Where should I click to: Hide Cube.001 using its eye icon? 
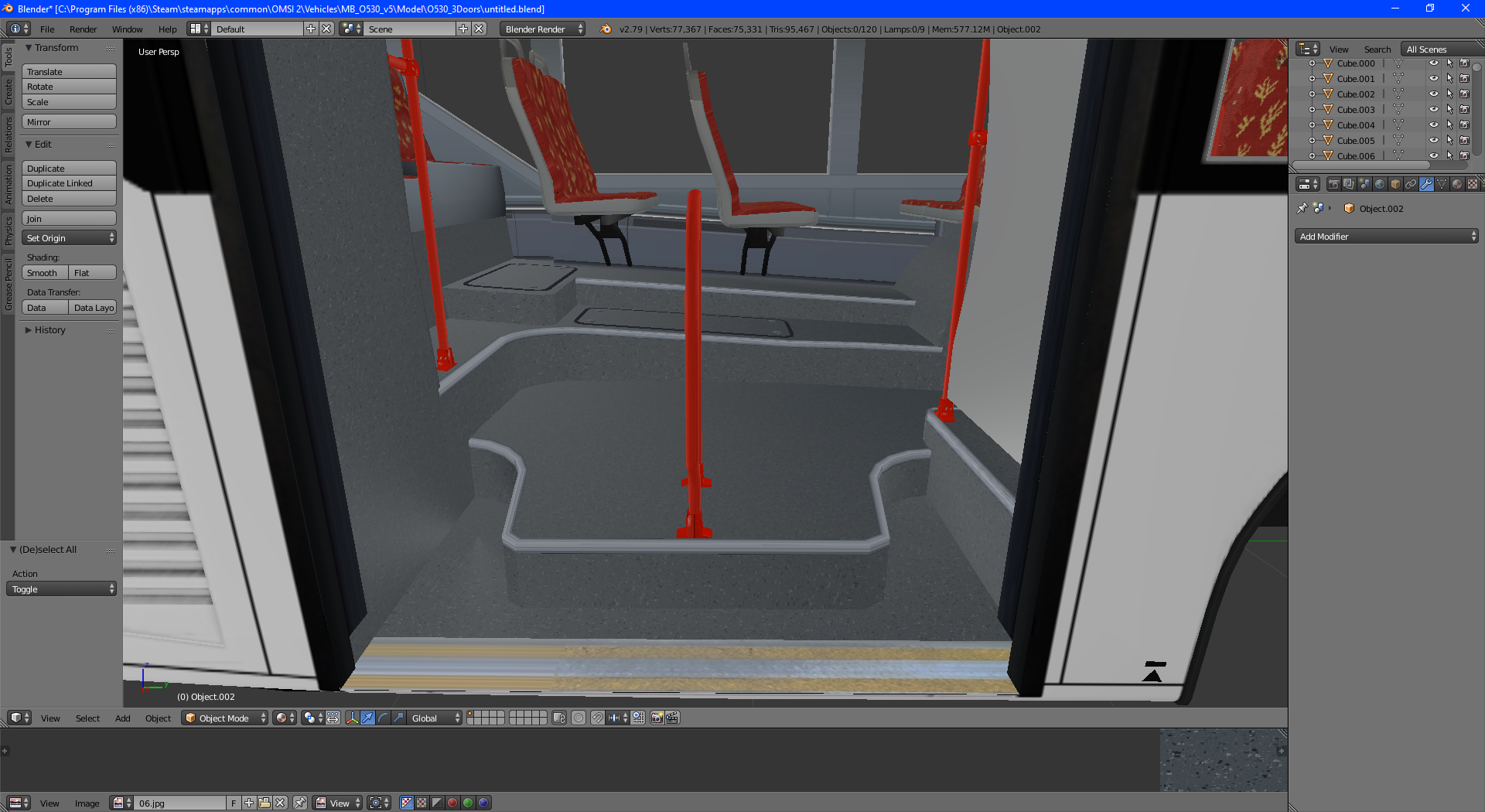coord(1433,79)
